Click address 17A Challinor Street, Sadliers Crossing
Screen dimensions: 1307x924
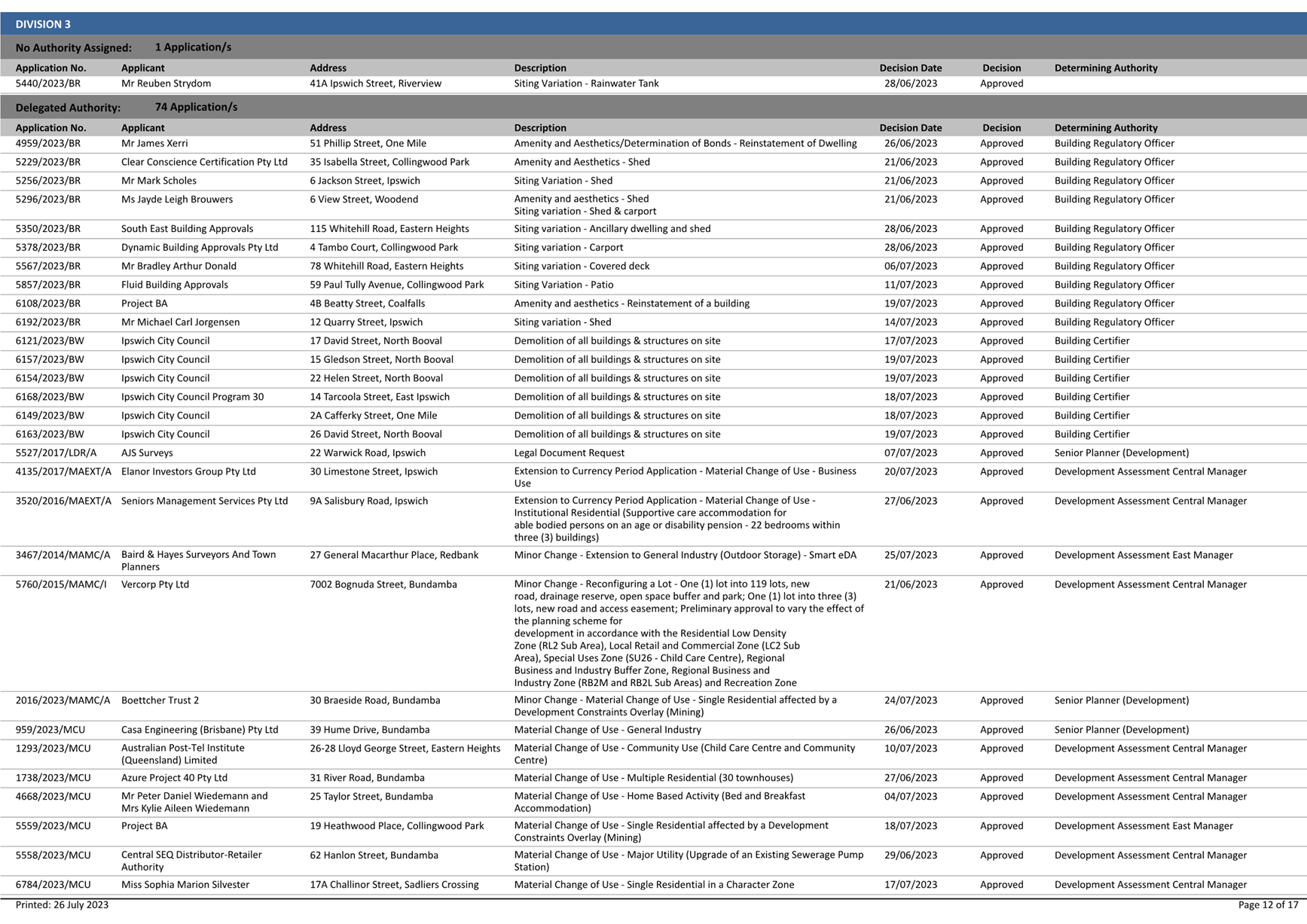point(394,885)
